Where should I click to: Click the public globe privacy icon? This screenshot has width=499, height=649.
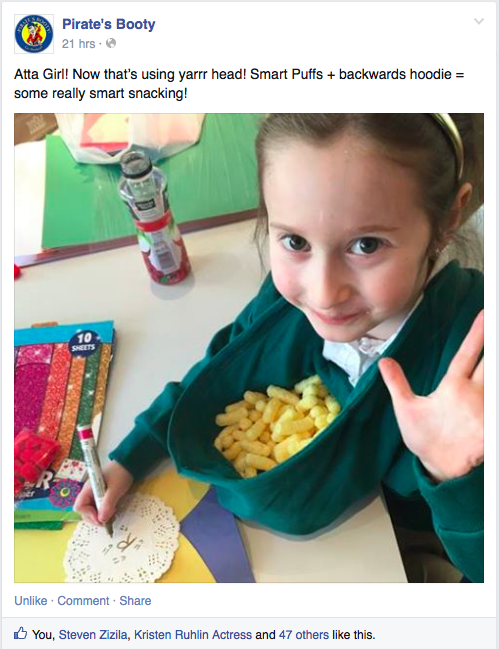point(111,43)
